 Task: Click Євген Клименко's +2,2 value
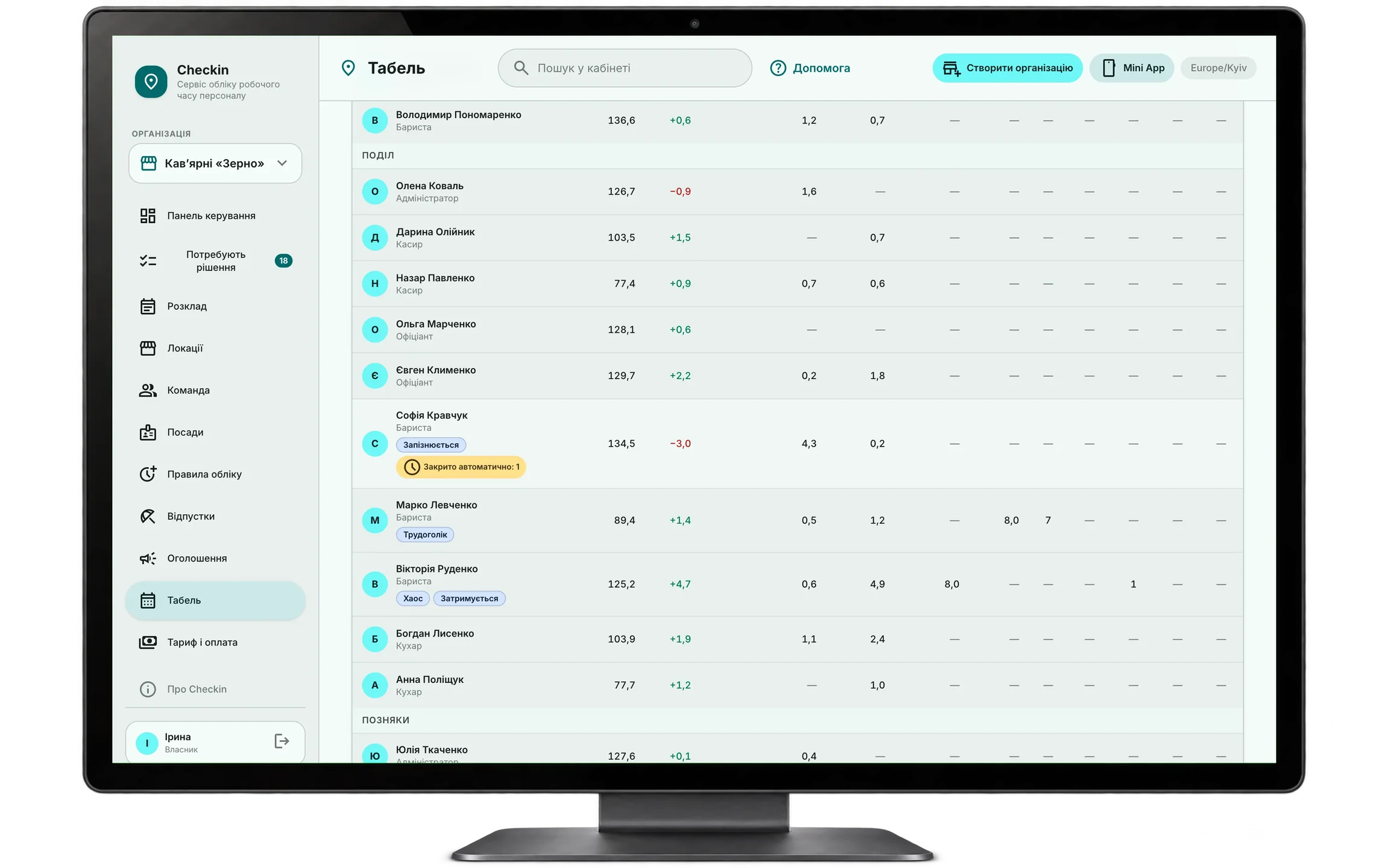coord(680,376)
